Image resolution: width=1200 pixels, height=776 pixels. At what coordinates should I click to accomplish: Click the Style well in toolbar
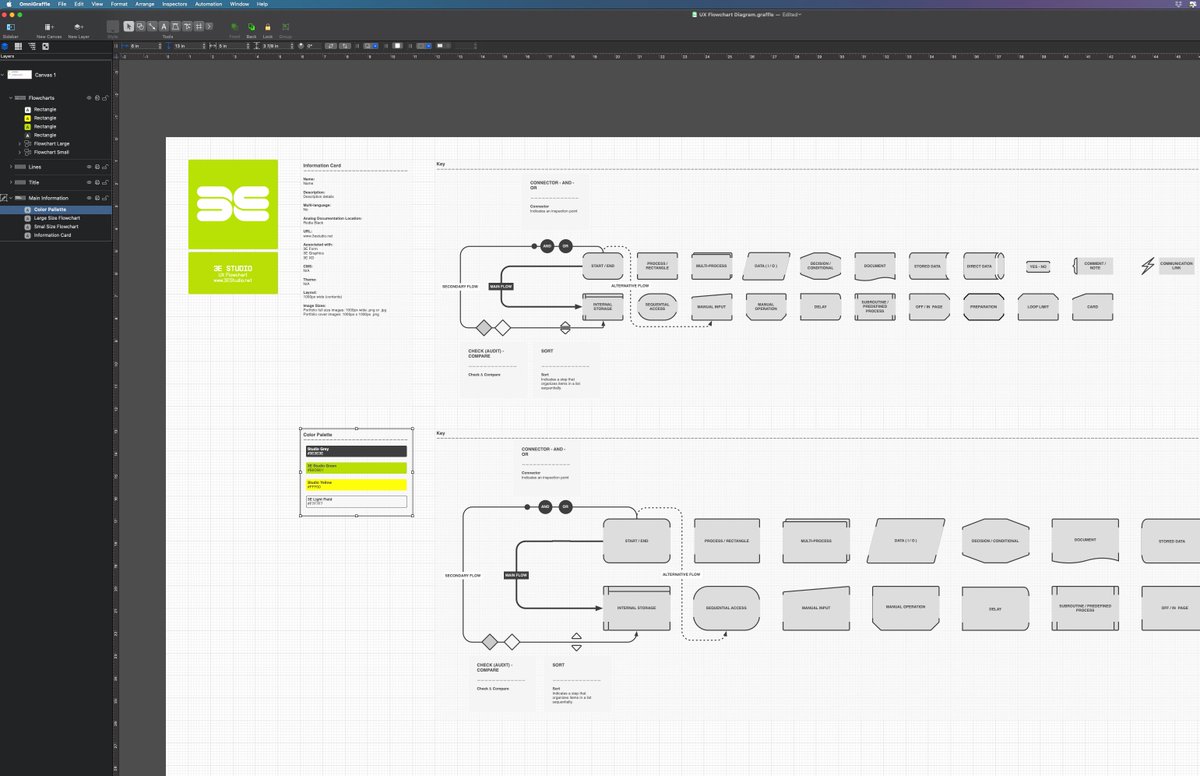pos(112,26)
